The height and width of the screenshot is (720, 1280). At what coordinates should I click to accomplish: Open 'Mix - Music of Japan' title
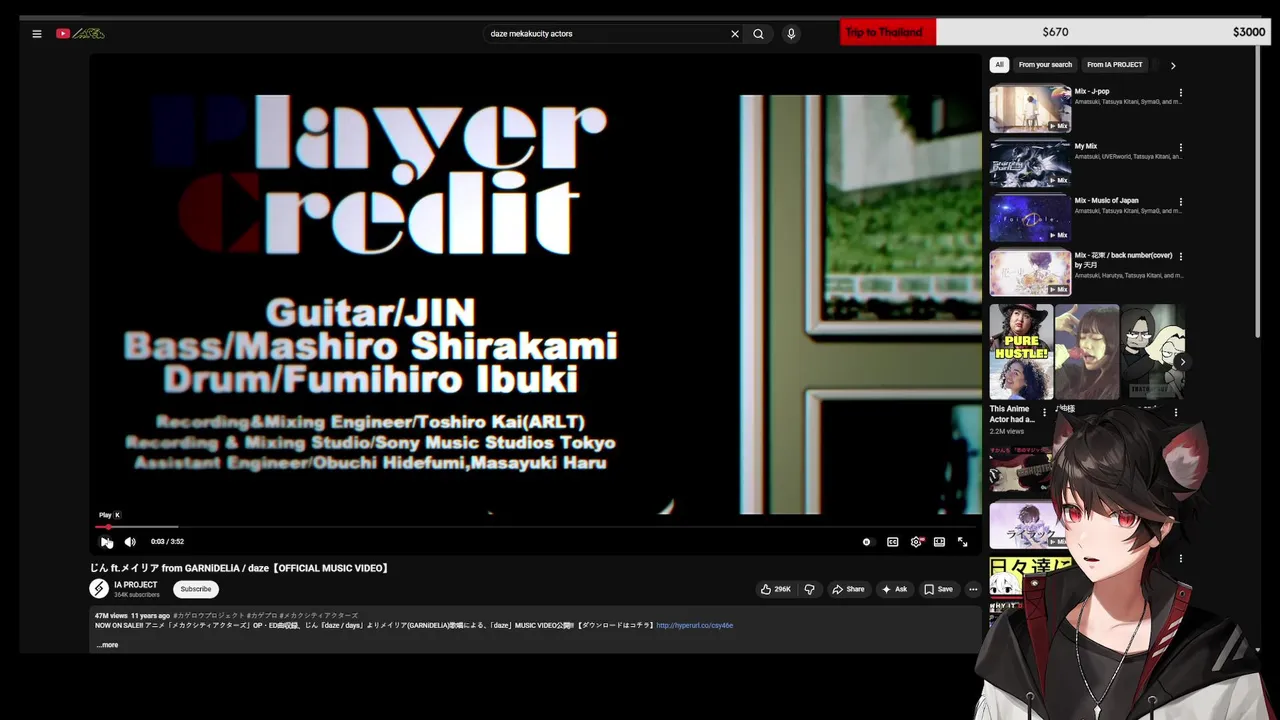[x=1106, y=201]
